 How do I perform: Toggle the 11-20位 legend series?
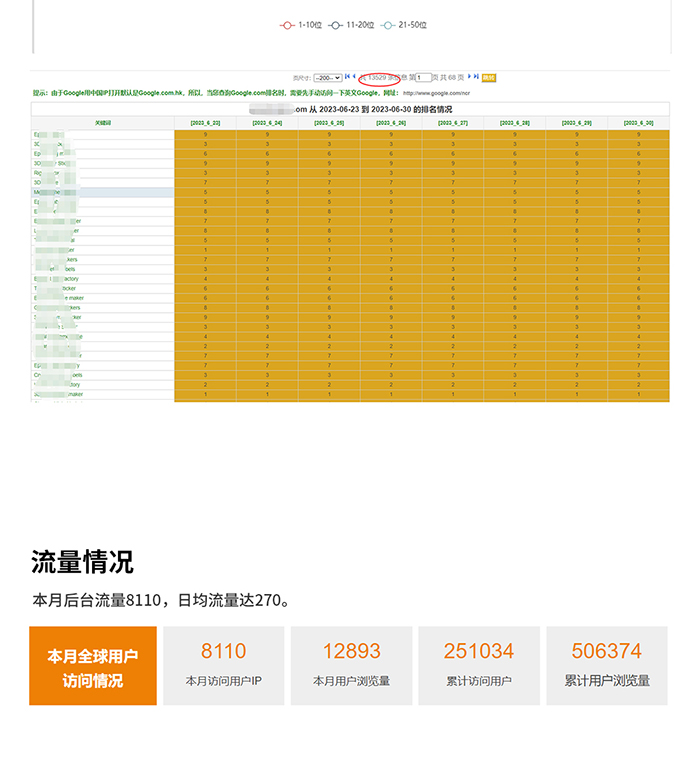[x=351, y=25]
